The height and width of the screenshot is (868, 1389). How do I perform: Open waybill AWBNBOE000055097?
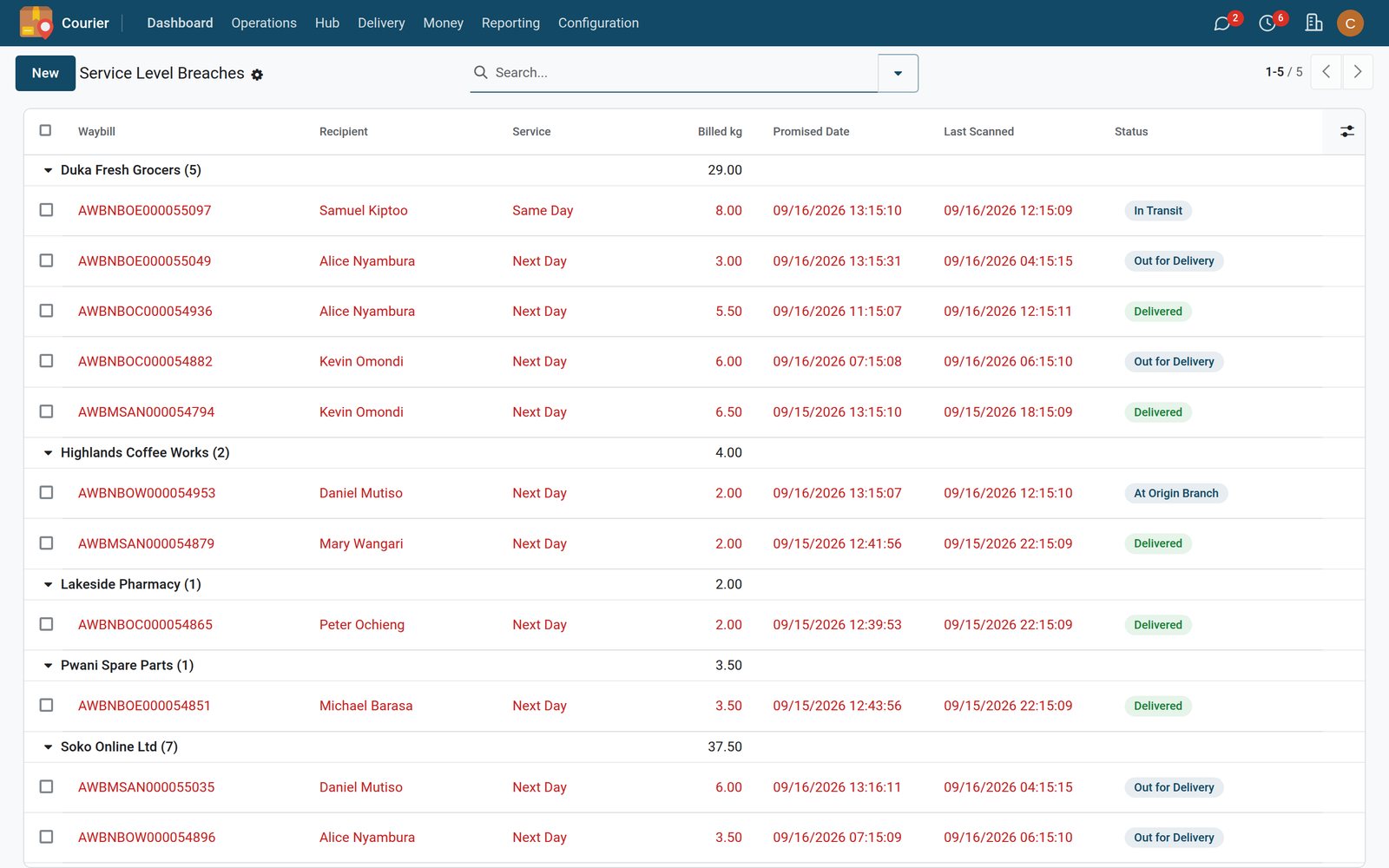(x=144, y=210)
